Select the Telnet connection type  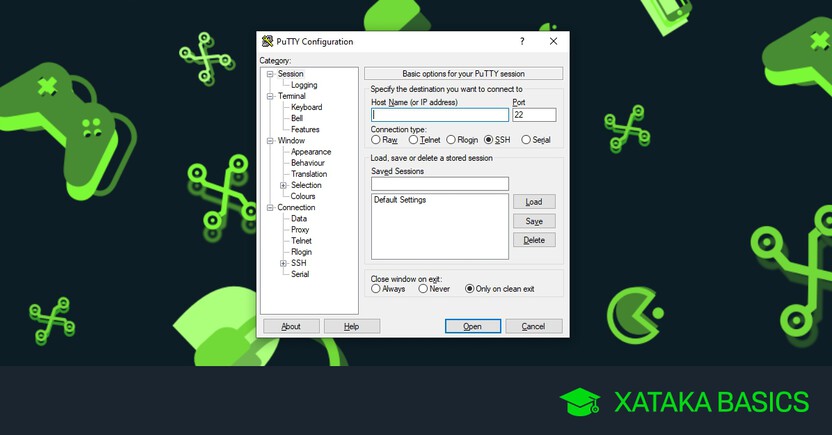pyautogui.click(x=413, y=140)
